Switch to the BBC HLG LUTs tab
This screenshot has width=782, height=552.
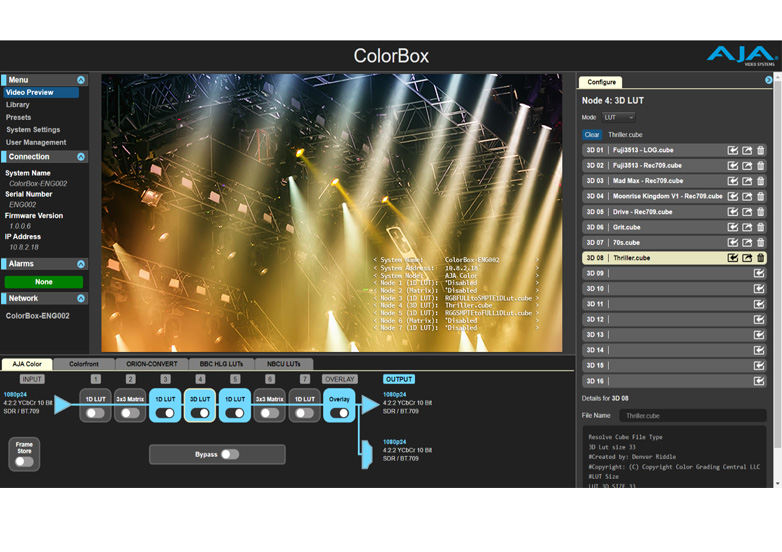click(221, 364)
